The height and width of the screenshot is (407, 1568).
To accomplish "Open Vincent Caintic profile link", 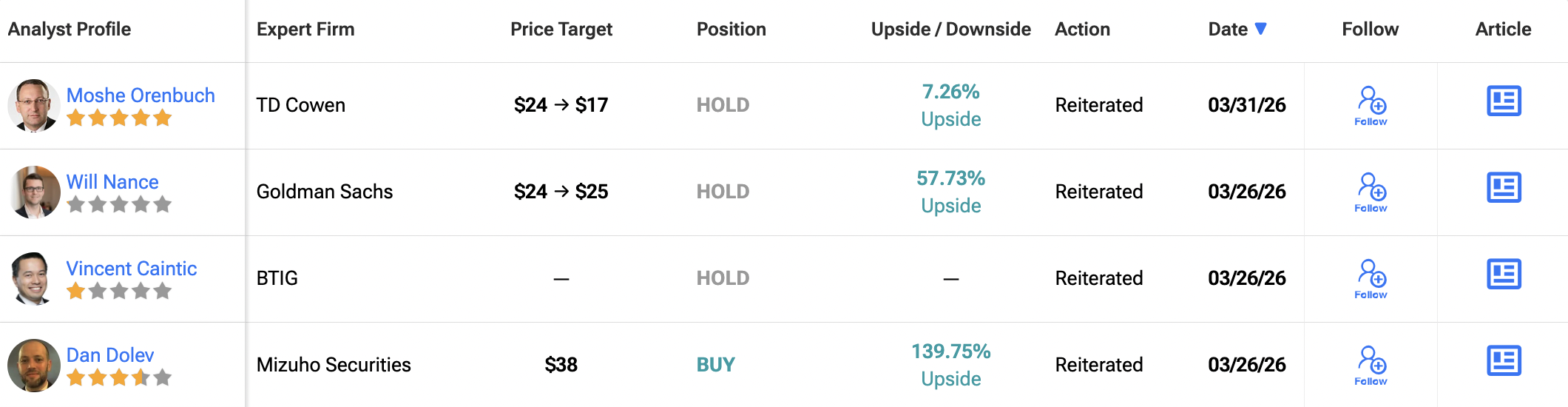I will pyautogui.click(x=132, y=269).
